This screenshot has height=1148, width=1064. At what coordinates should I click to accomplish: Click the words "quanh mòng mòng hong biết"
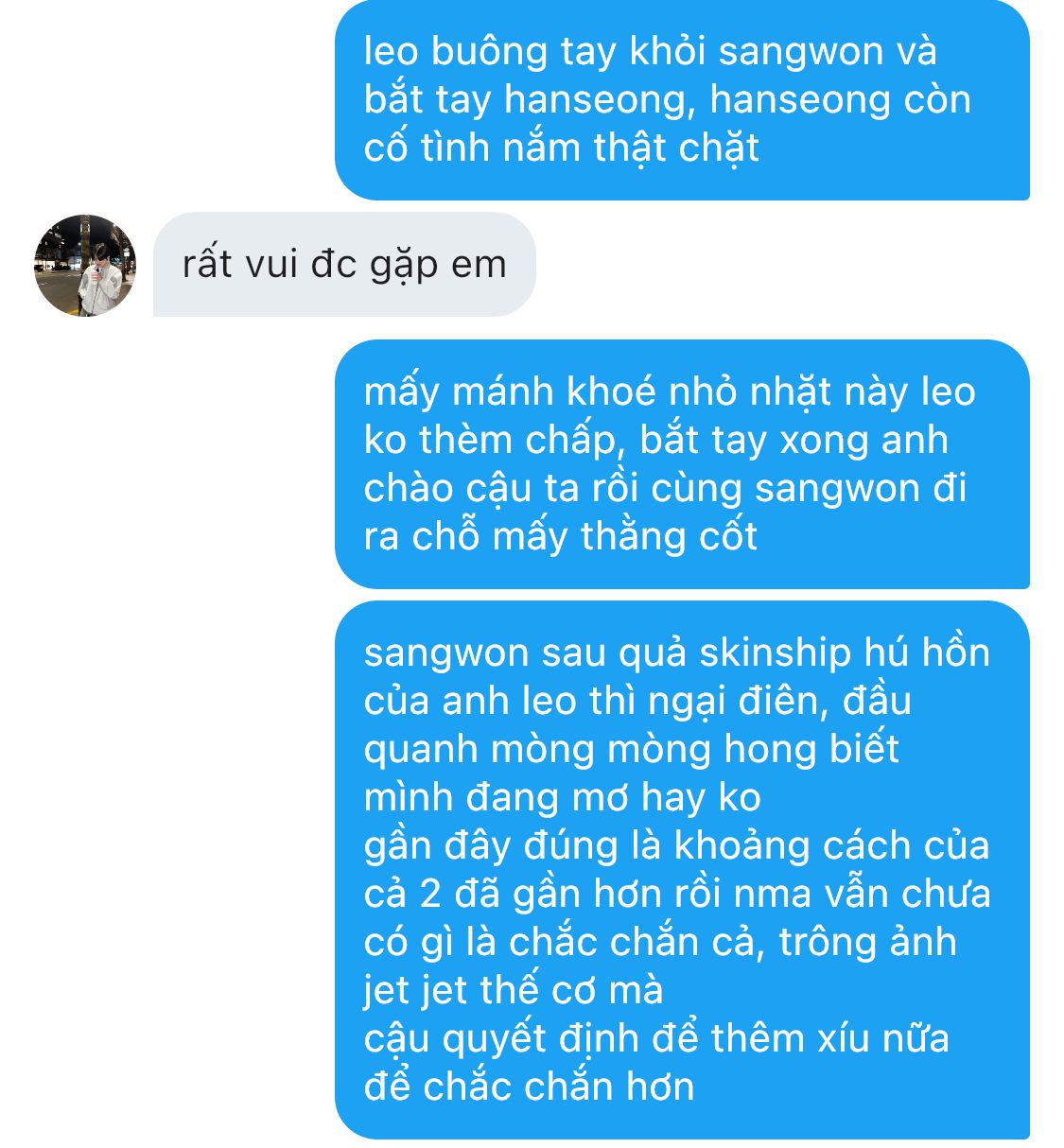tap(631, 749)
